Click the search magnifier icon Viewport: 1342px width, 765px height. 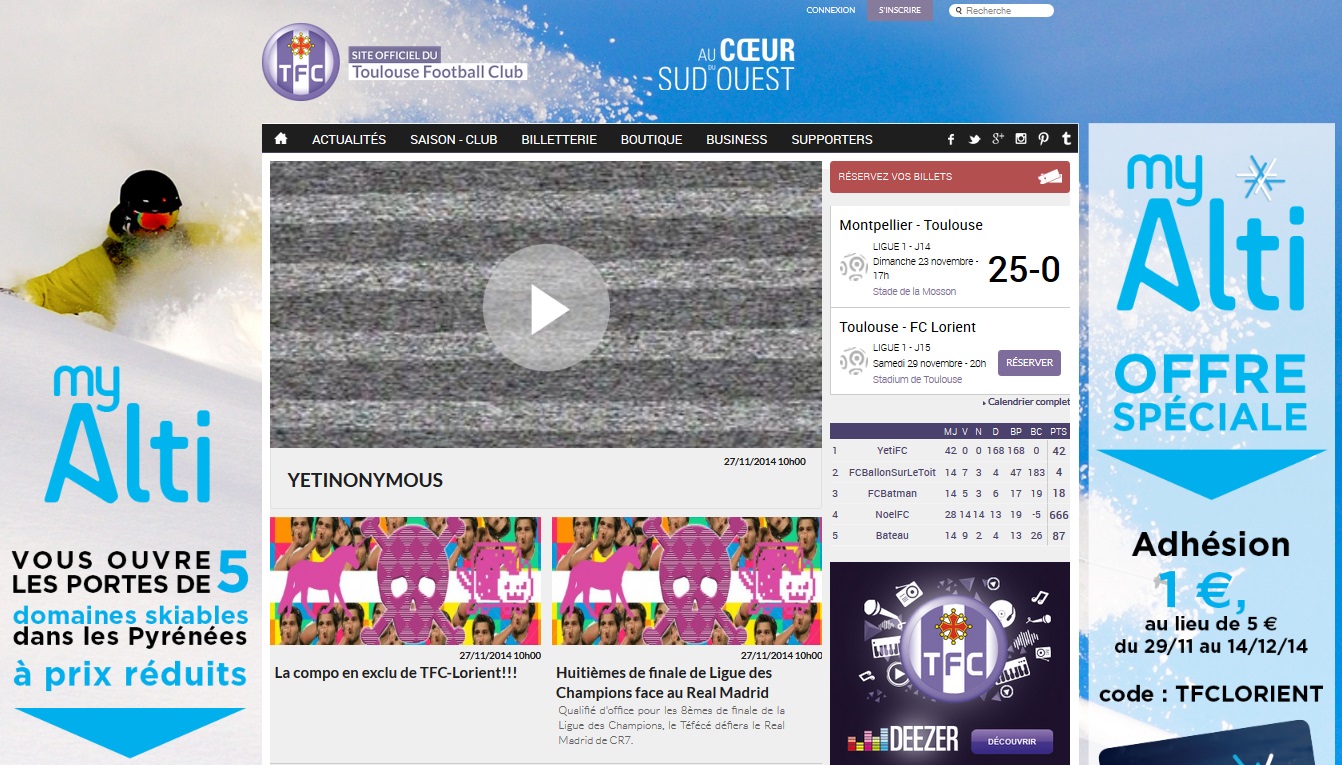[959, 11]
